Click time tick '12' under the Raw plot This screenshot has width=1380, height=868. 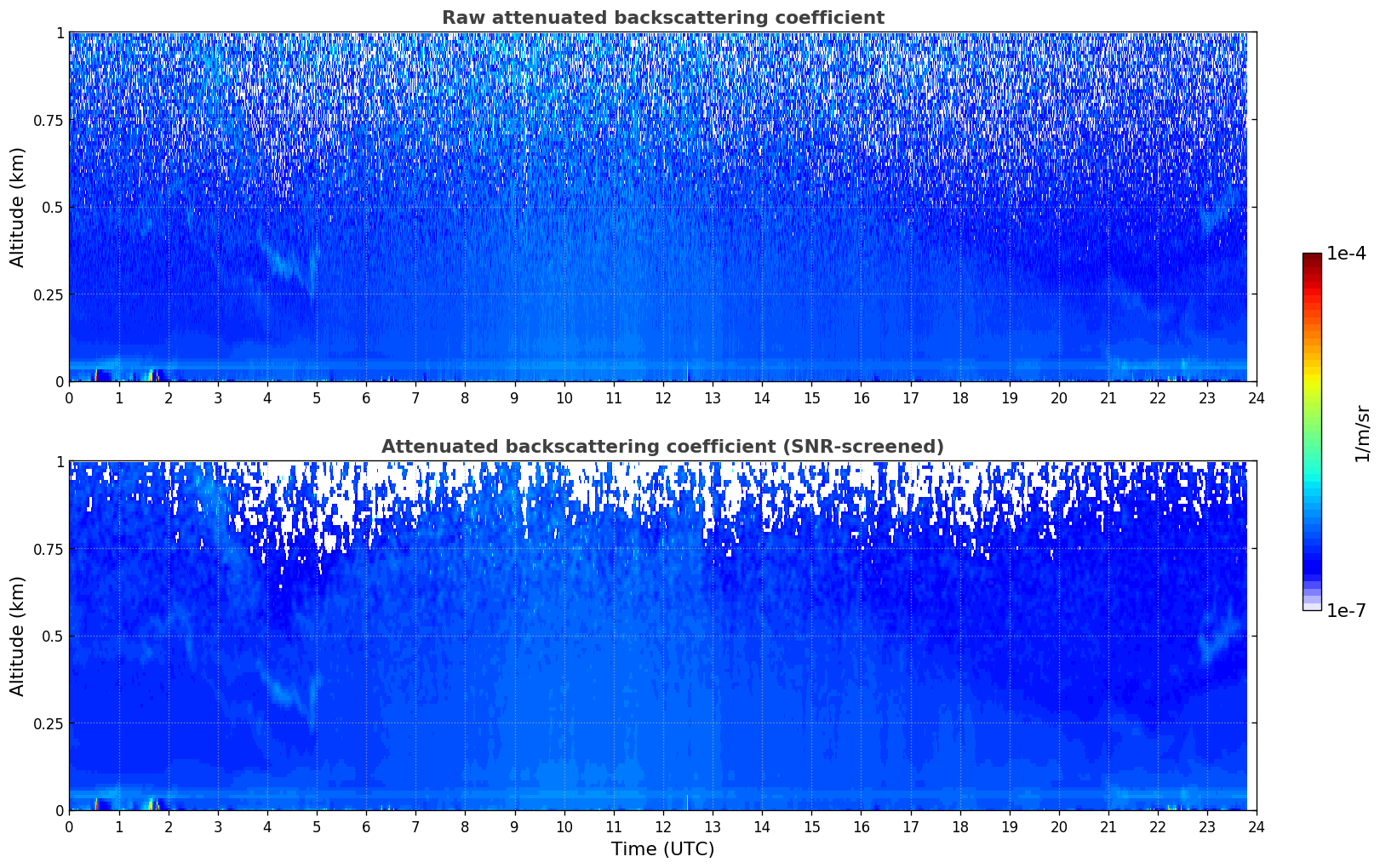(663, 397)
